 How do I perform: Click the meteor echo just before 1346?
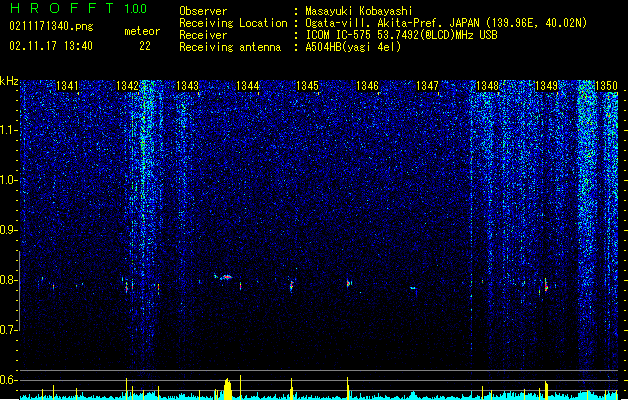pyautogui.click(x=349, y=283)
